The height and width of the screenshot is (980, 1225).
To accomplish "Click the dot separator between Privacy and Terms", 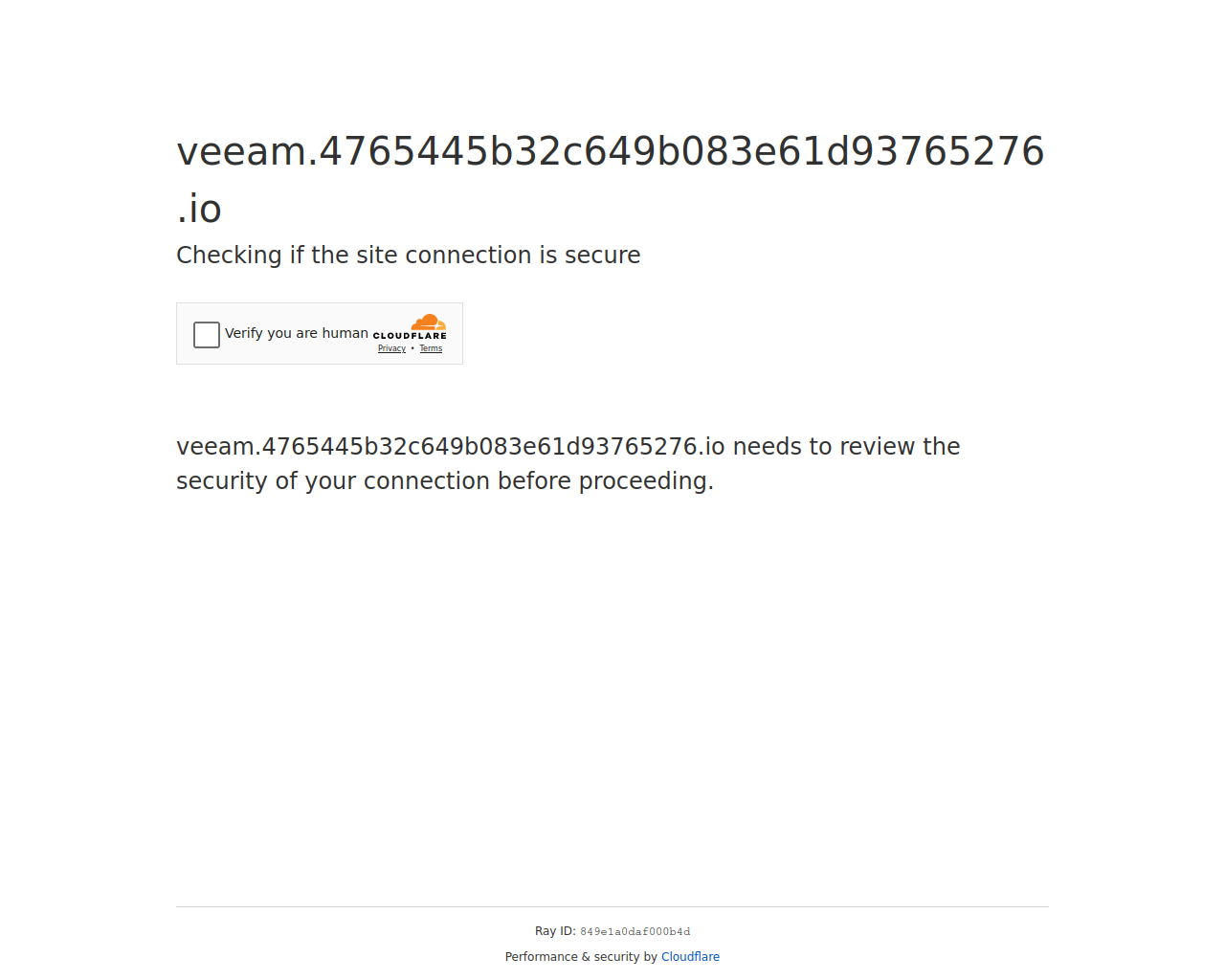I will 412,348.
